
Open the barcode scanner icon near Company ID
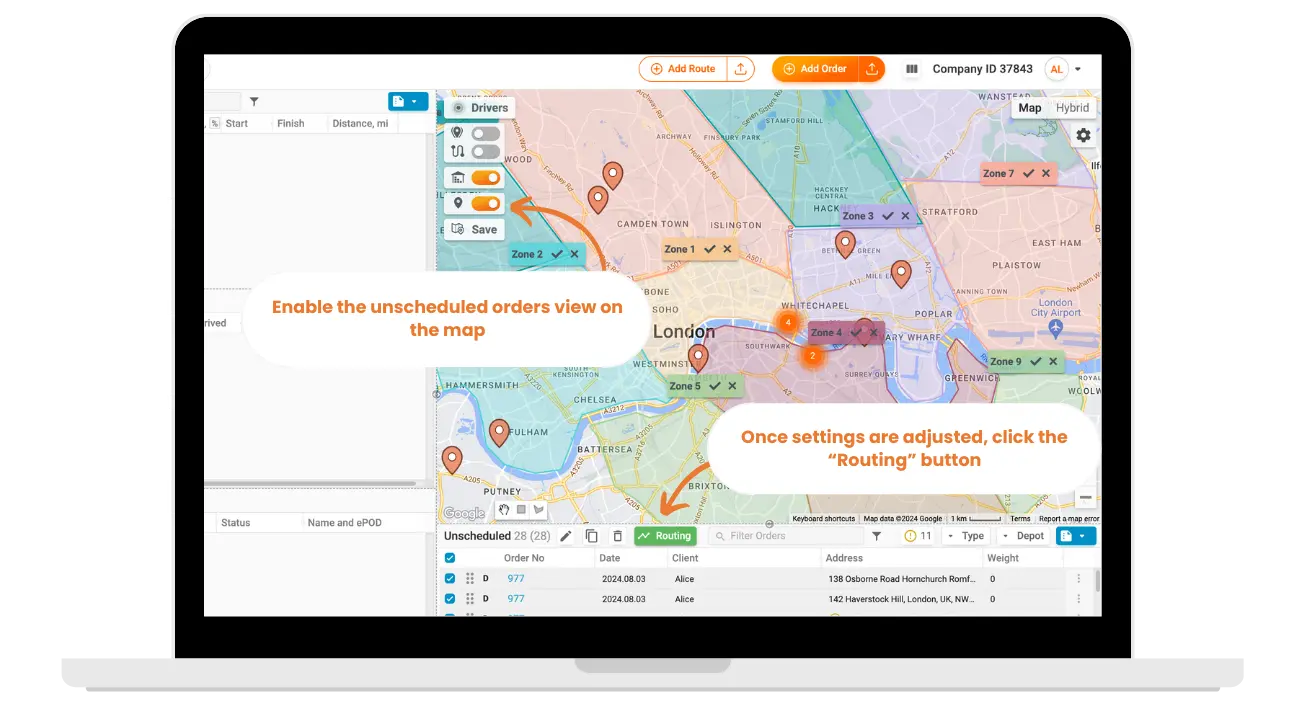912,69
